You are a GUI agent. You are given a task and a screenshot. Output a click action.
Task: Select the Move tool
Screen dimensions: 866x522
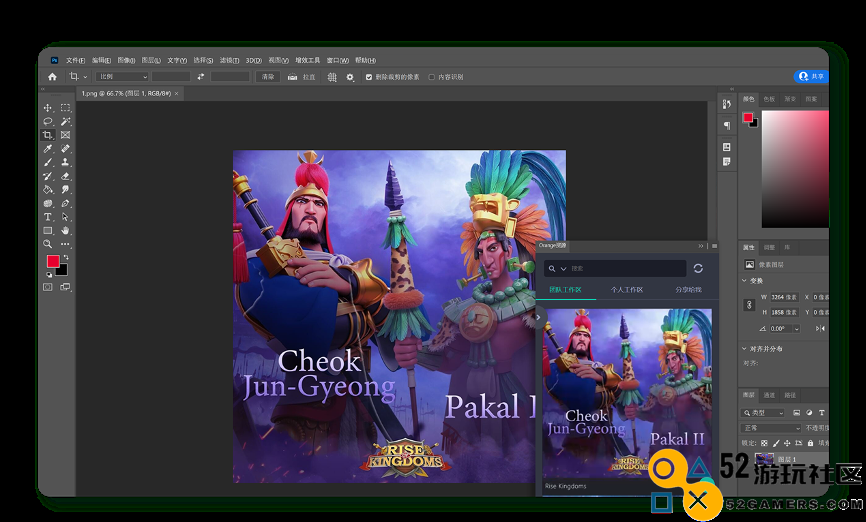tap(48, 108)
